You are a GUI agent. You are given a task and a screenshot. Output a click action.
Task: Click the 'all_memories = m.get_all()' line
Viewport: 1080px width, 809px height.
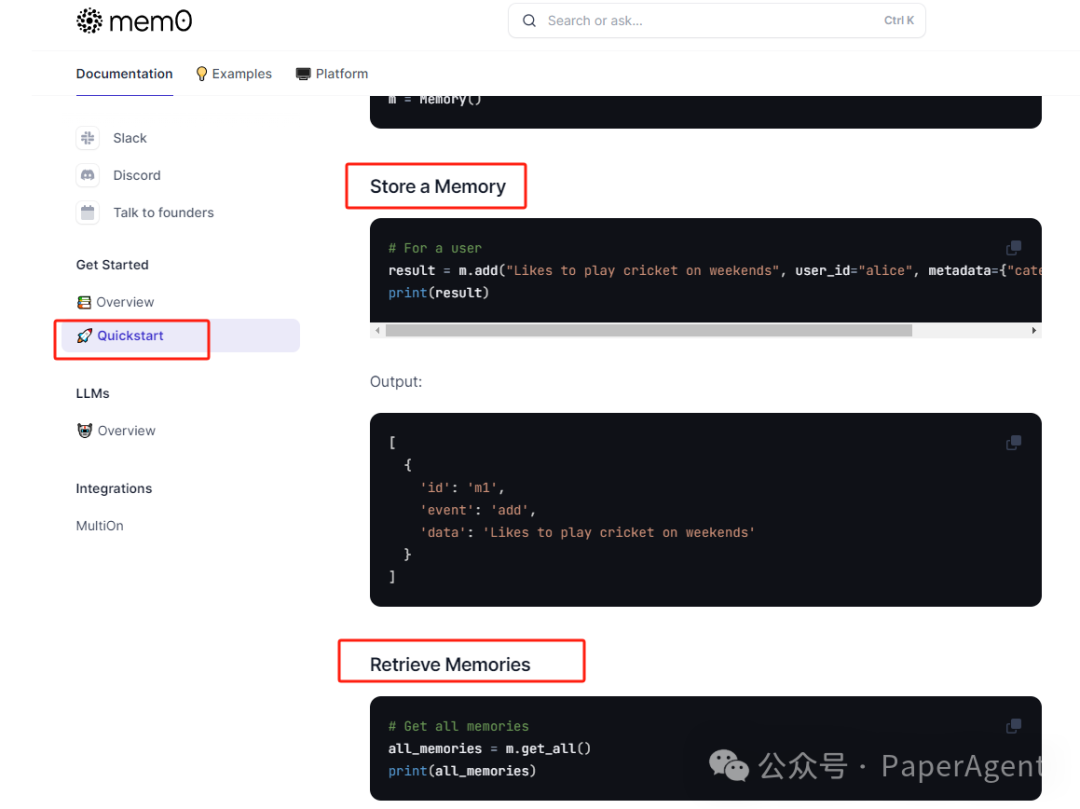[x=489, y=748]
